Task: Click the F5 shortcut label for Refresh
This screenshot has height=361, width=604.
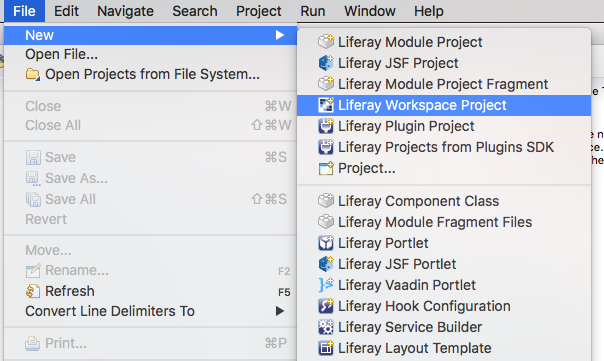Action: (x=284, y=292)
